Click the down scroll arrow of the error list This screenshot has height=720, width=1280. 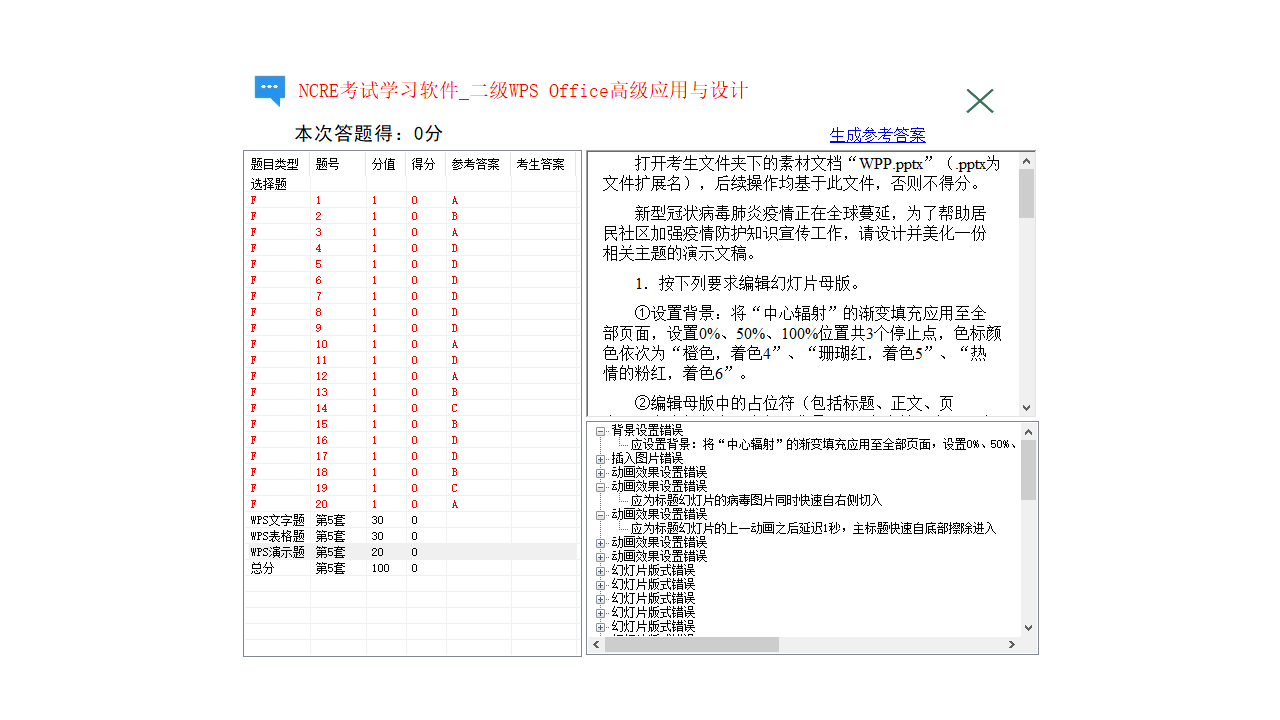[1027, 627]
